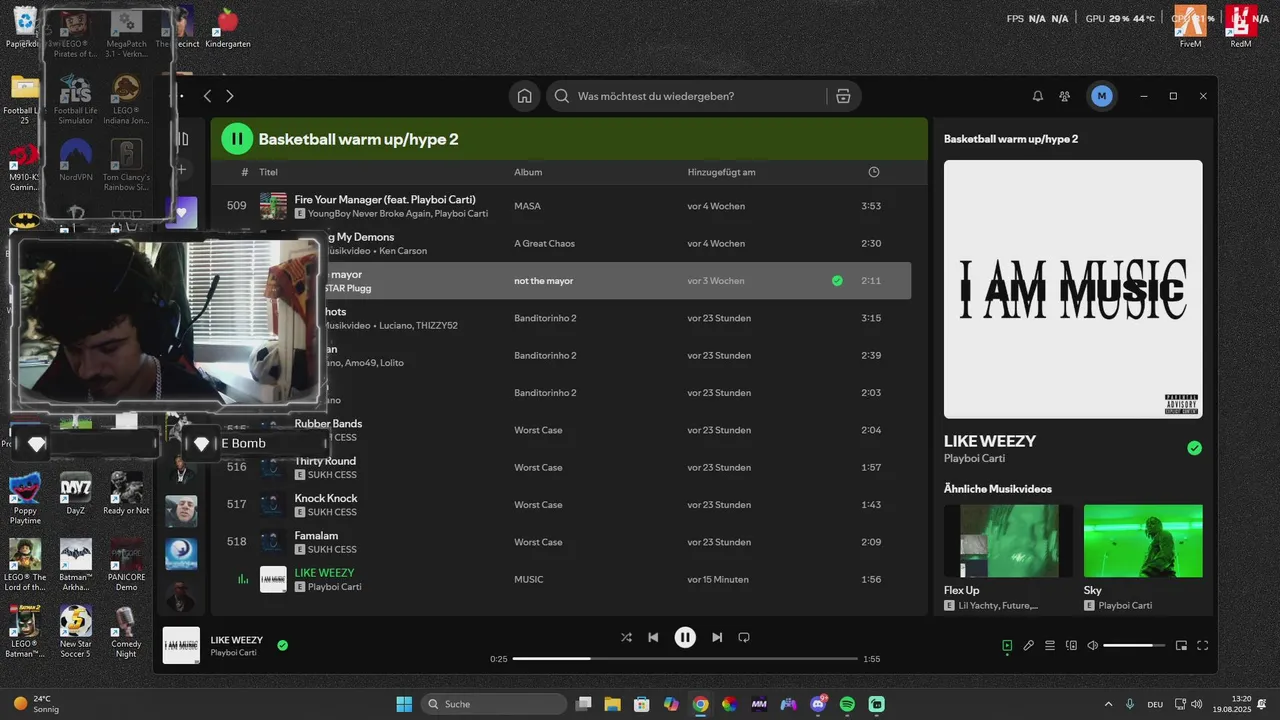This screenshot has height=720, width=1280.
Task: Open the lyrics microphone icon in player bar
Action: [x=1028, y=645]
